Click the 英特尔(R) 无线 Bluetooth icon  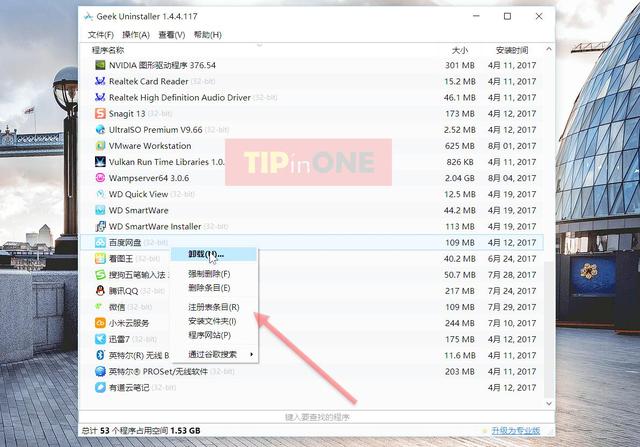point(100,355)
